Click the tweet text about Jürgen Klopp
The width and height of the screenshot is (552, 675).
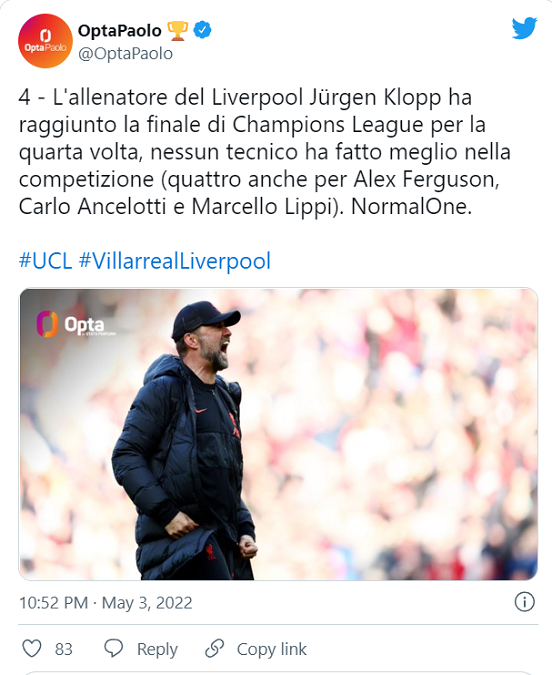click(x=265, y=152)
